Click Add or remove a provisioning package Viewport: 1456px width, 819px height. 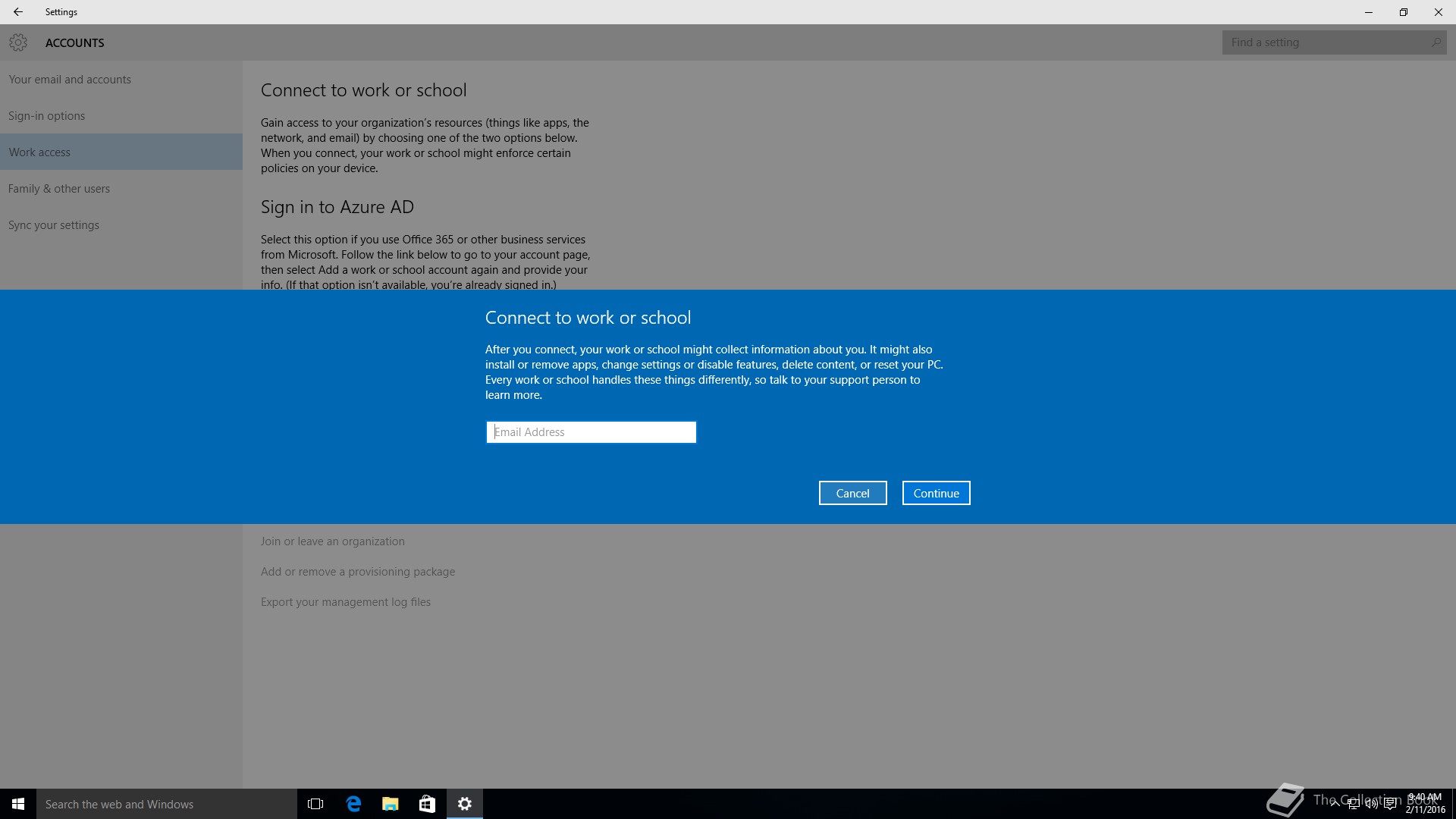(x=358, y=572)
